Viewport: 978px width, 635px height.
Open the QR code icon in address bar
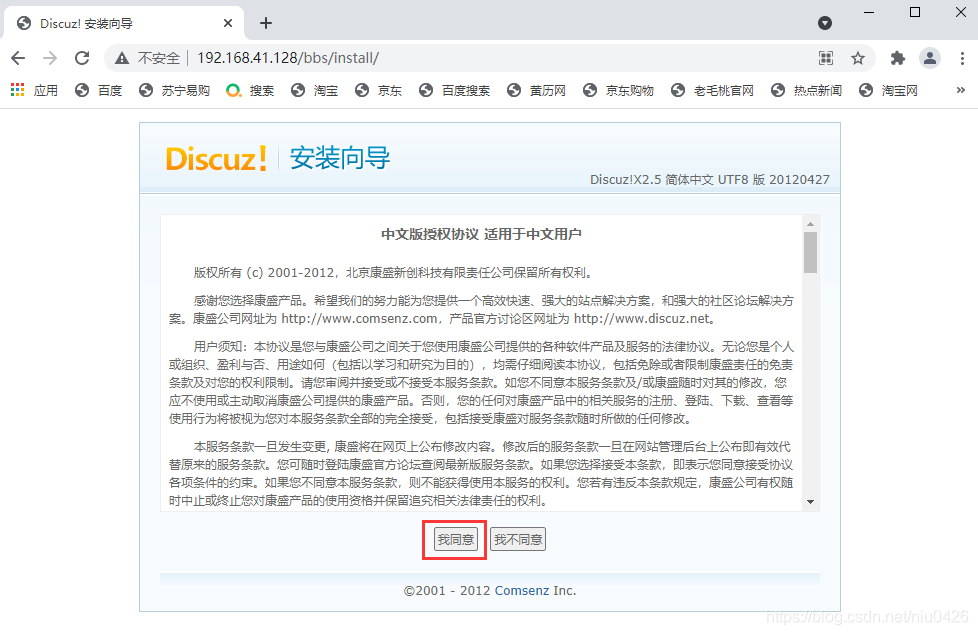coord(826,58)
